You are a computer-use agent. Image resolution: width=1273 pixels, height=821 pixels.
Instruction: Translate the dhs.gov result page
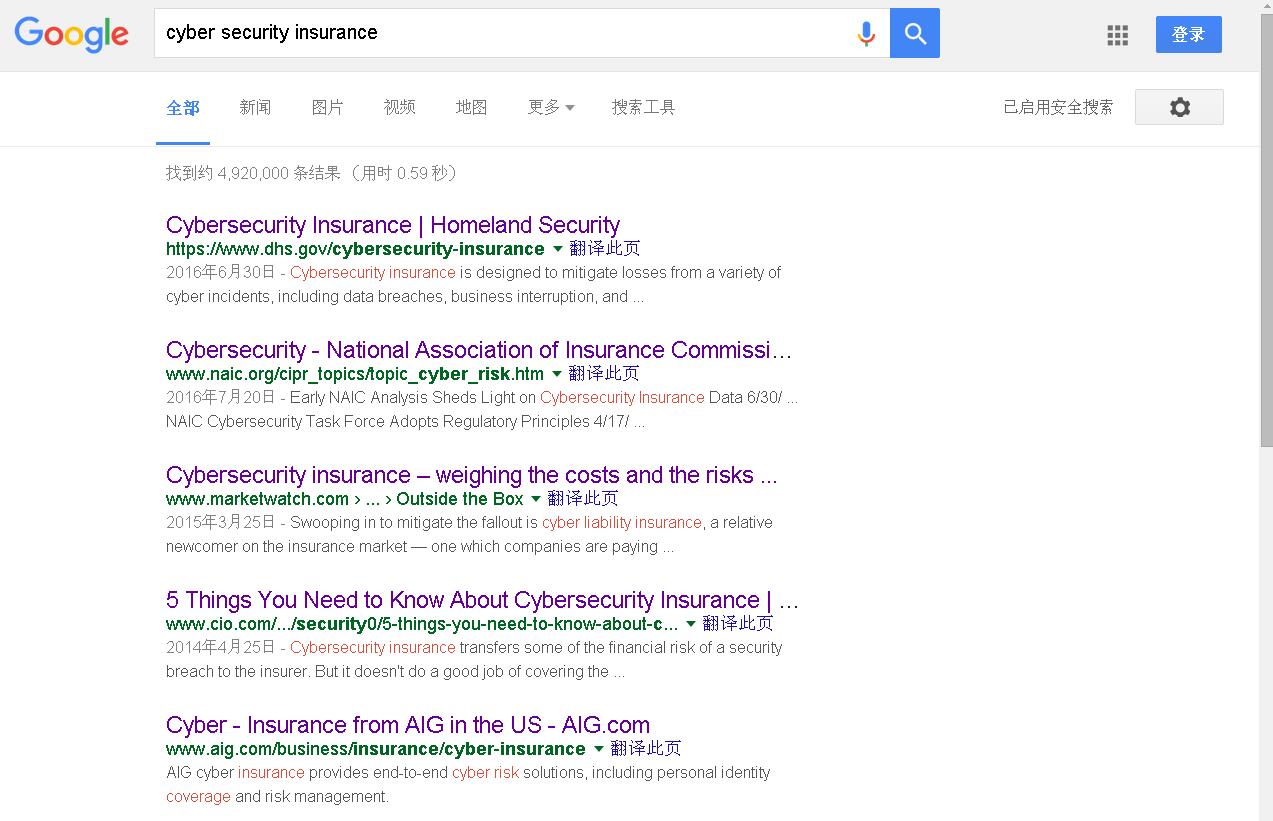click(x=605, y=248)
